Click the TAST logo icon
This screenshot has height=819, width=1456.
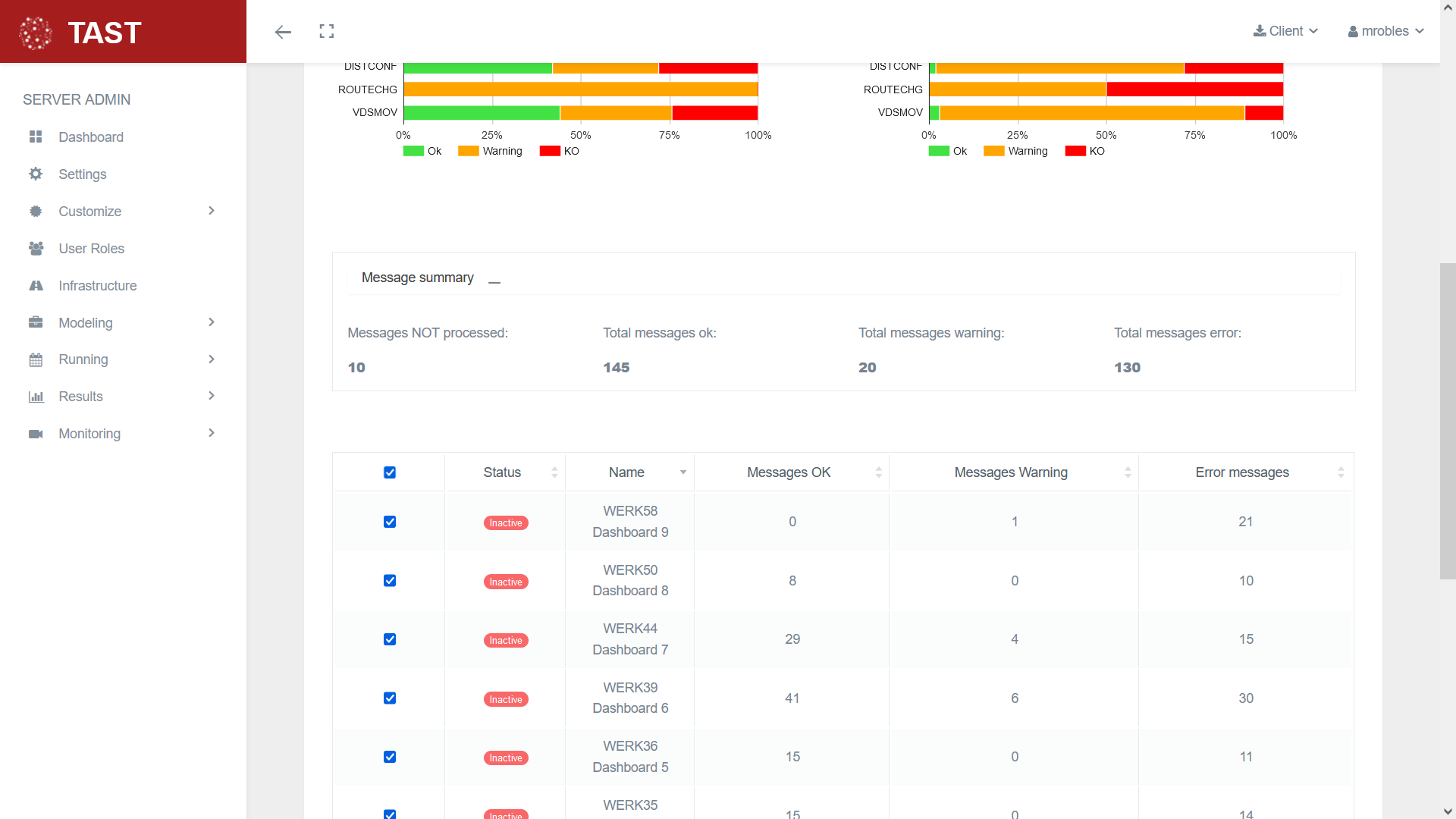coord(36,33)
